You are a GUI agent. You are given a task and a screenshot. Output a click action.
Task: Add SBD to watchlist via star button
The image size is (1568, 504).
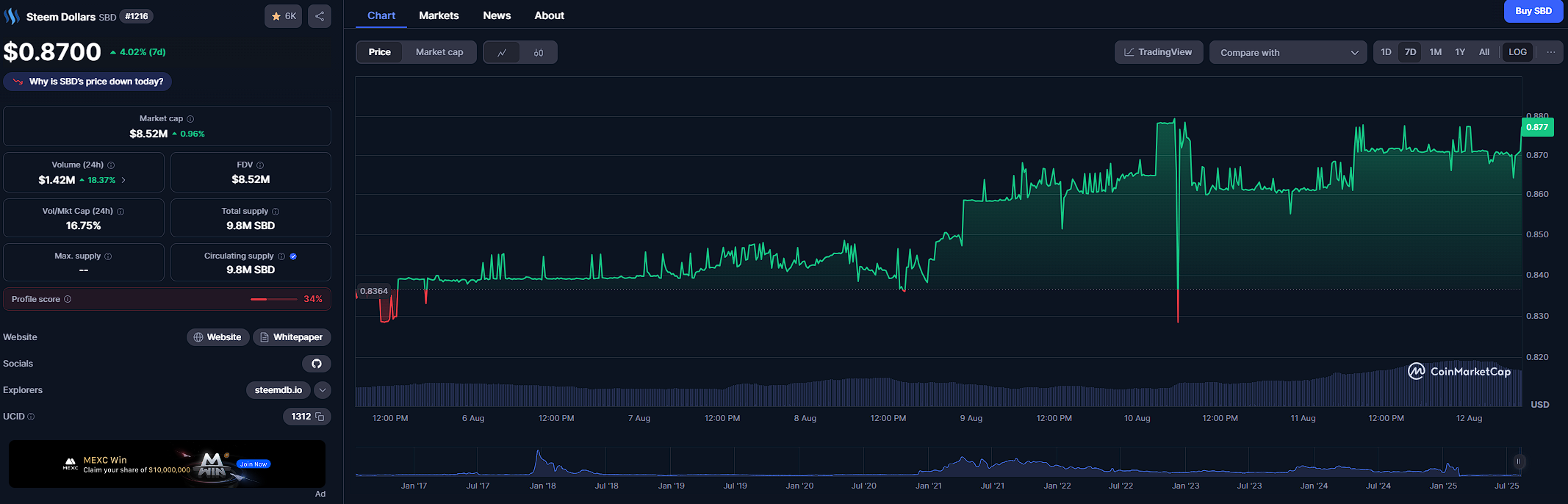point(283,16)
